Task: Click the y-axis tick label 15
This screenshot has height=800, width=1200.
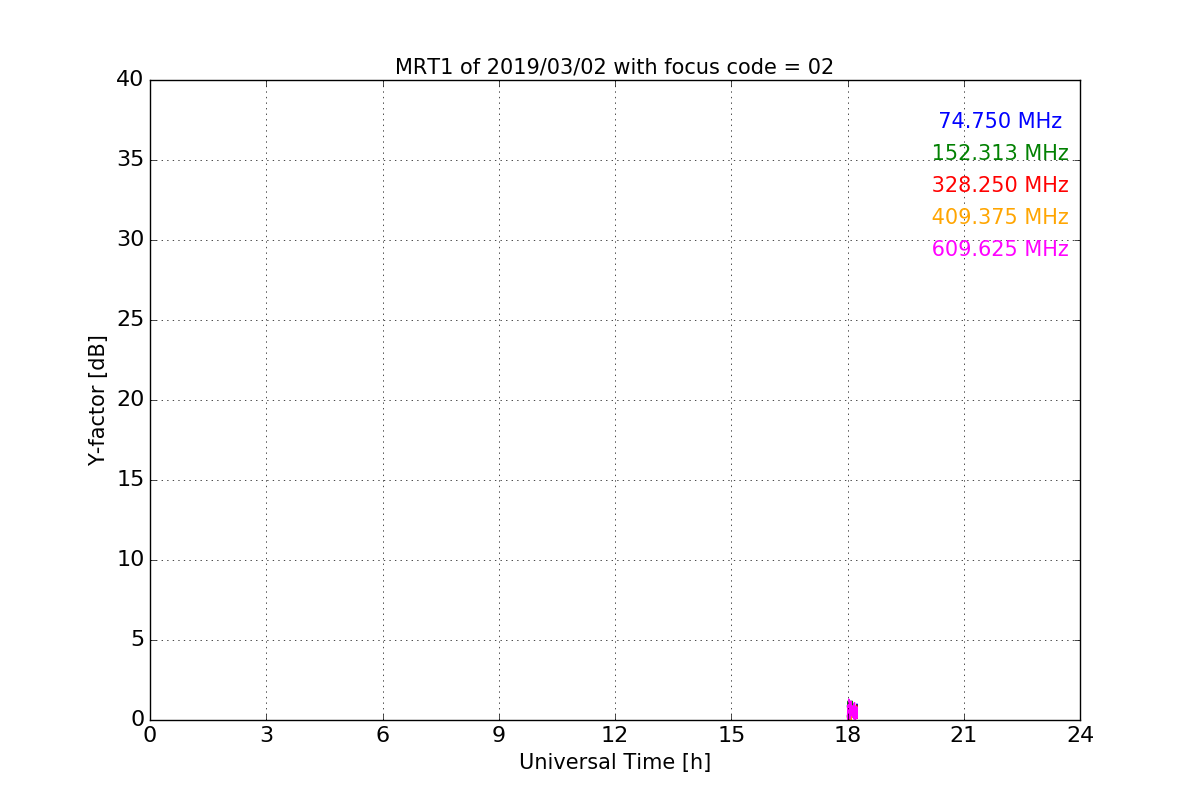Action: pos(130,479)
